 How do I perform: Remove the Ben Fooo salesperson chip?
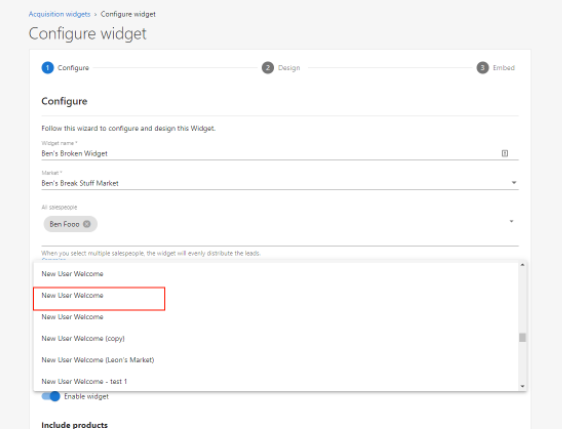click(87, 224)
